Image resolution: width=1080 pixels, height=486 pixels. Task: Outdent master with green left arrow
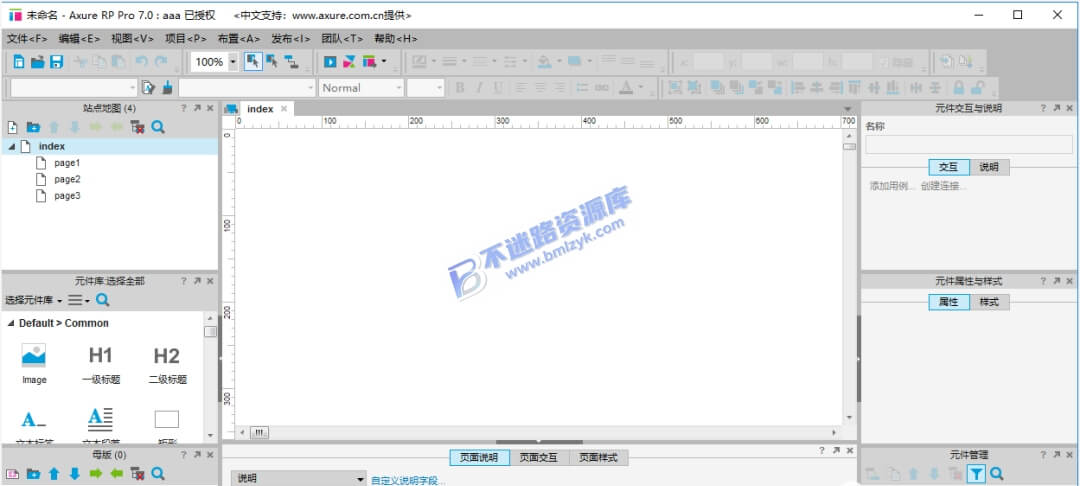click(x=116, y=474)
